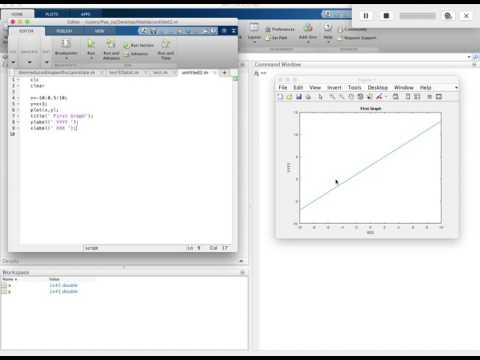Click the recording progress bar
Screen dimensions: 480x360
click(x=418, y=16)
